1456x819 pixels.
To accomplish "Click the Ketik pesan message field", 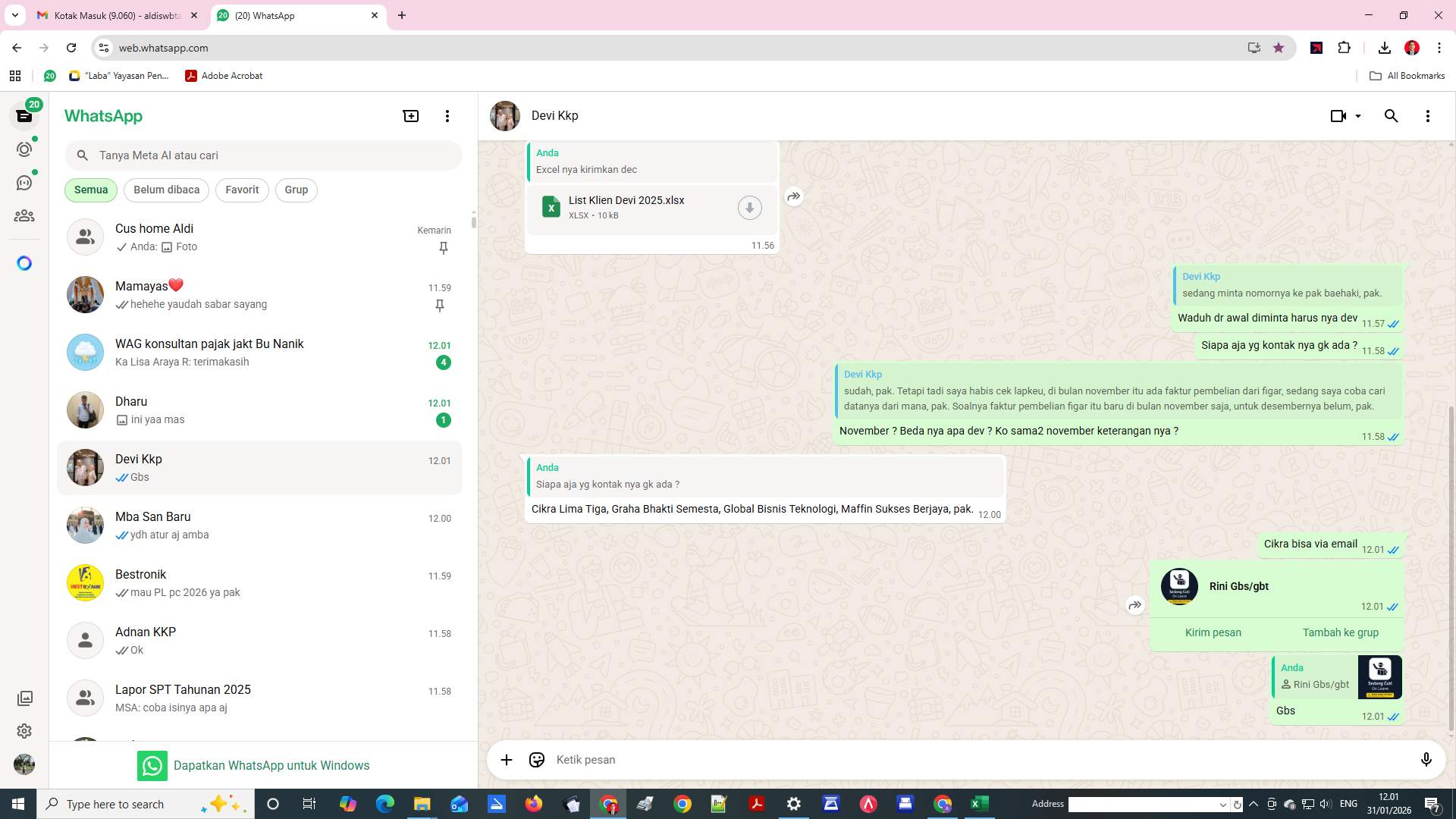I will (x=758, y=759).
